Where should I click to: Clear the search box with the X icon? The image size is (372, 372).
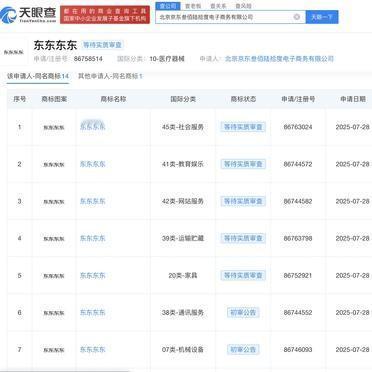click(x=296, y=17)
